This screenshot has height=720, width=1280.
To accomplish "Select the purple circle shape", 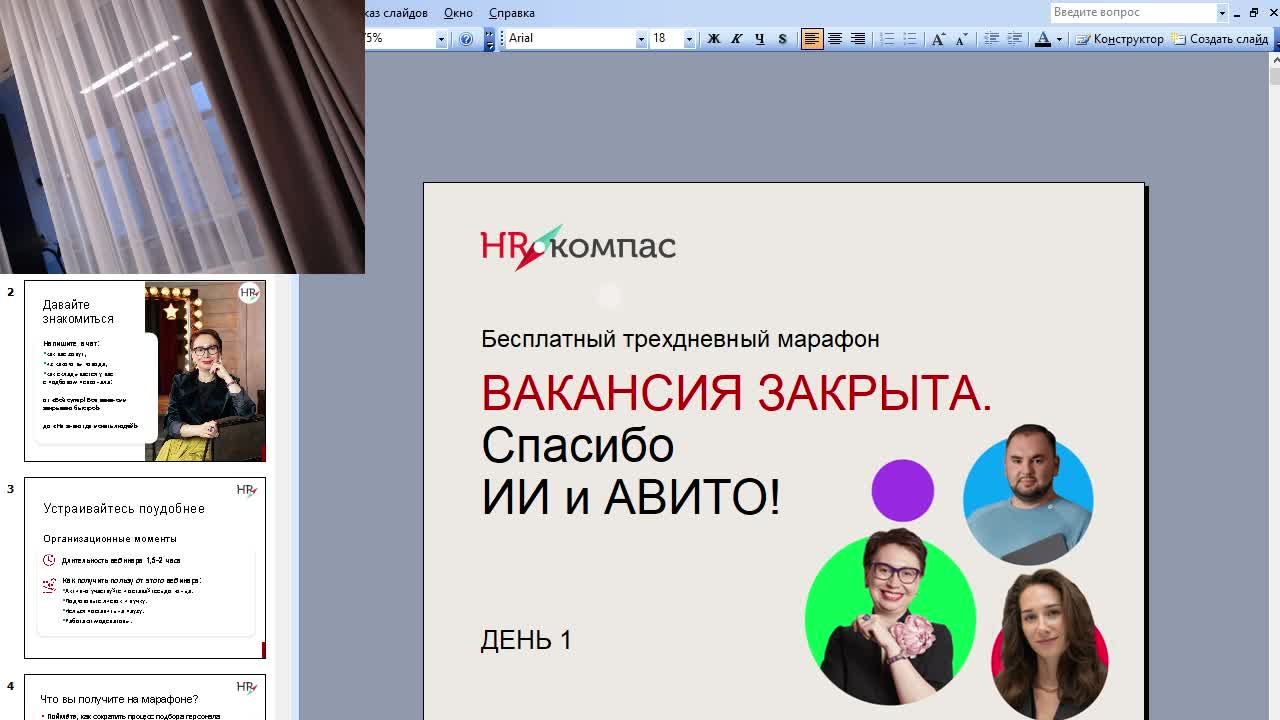I will pos(903,490).
